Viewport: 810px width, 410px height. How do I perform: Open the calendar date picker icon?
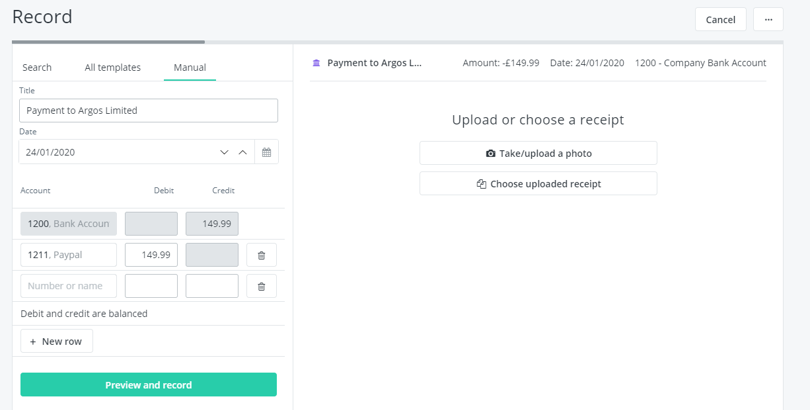coord(266,152)
